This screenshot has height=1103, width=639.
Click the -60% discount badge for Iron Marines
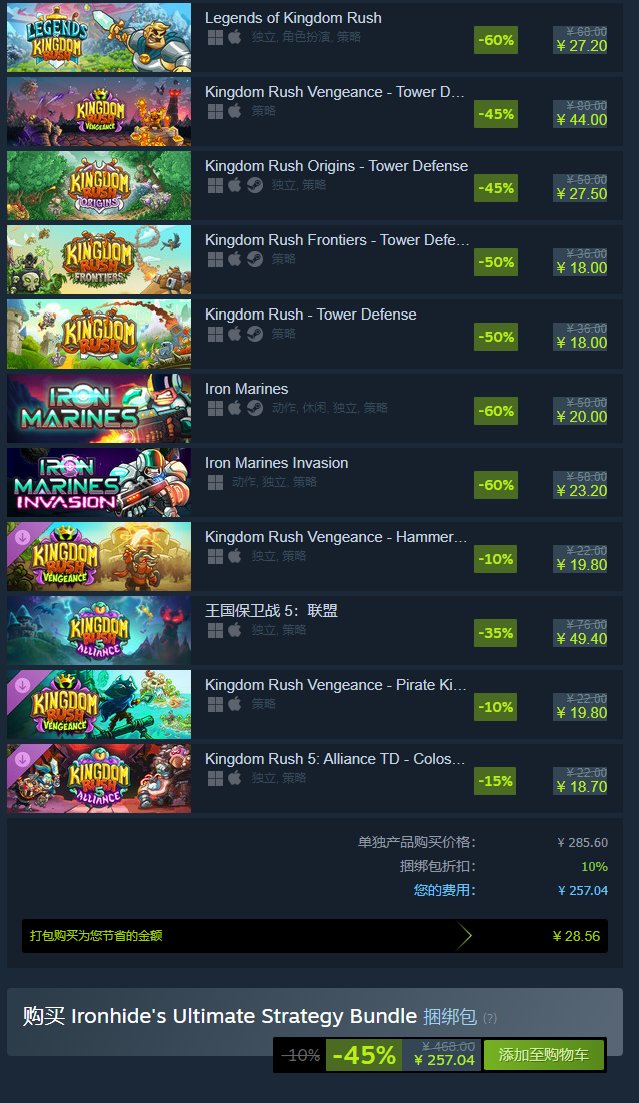pos(496,411)
